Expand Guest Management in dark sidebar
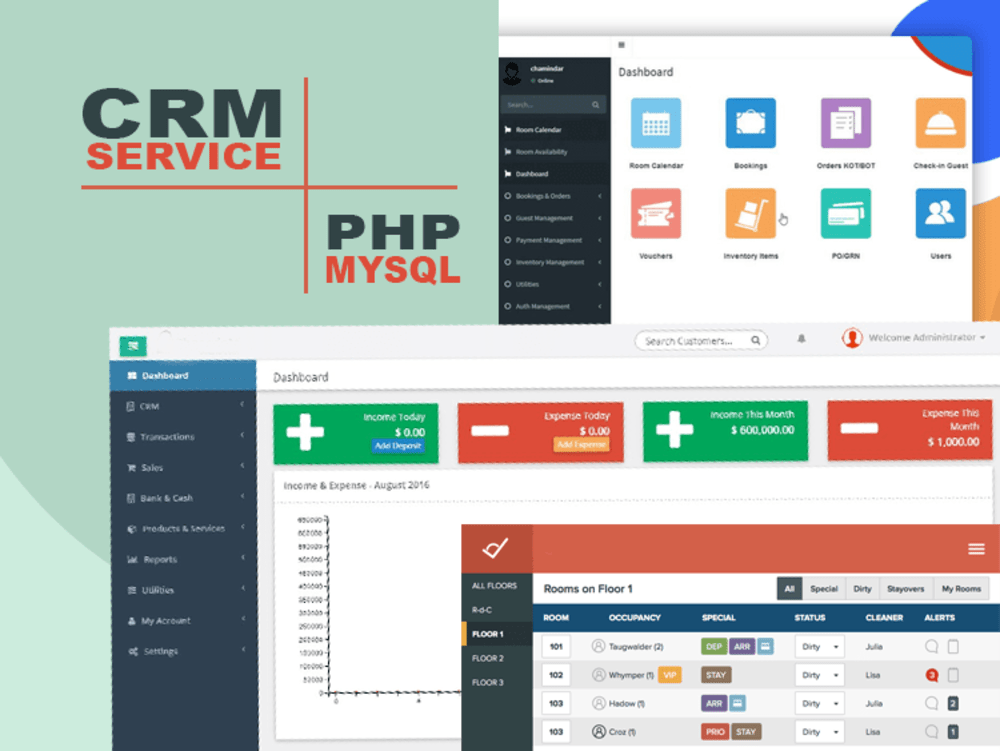This screenshot has height=751, width=1000. 554,218
